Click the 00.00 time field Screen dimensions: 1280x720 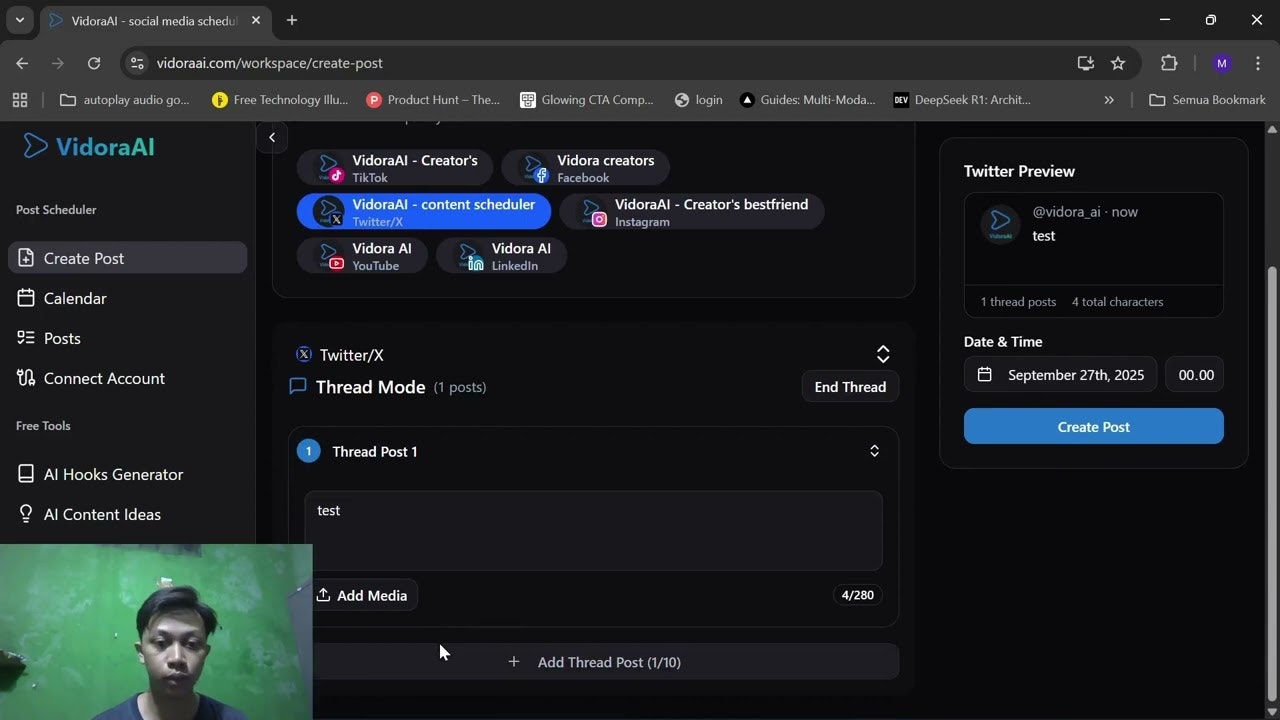1196,375
